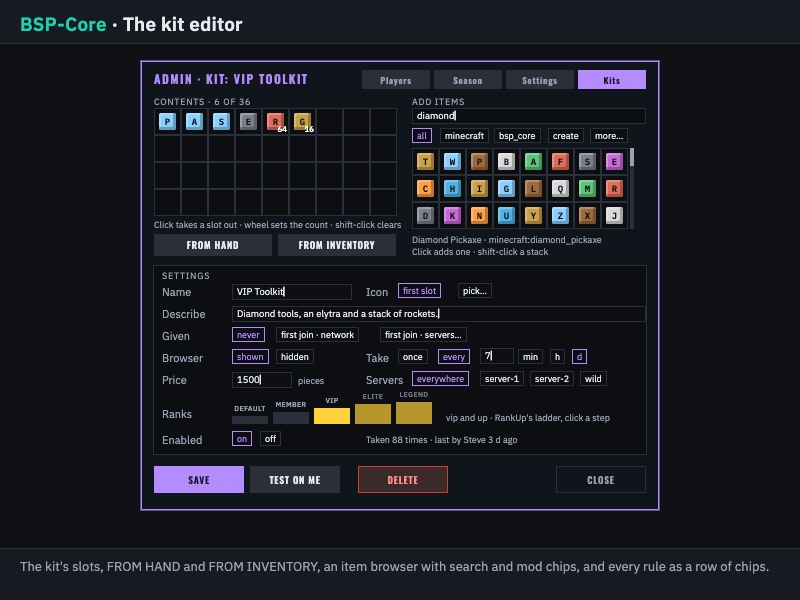Select the Kits tab
Viewport: 800px width, 600px height.
612,80
